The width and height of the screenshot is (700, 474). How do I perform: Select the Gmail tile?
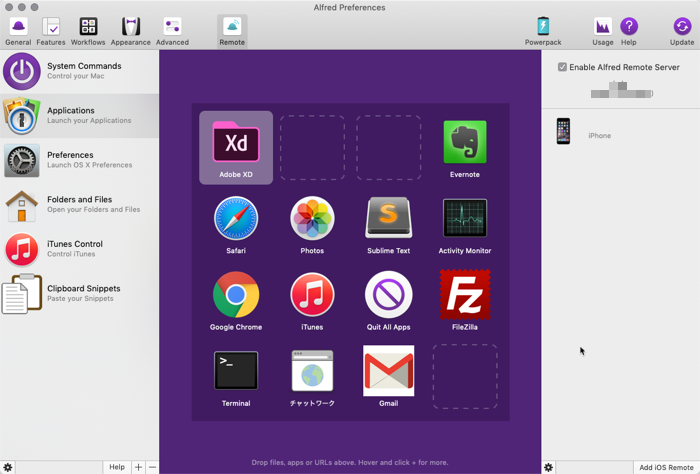[x=388, y=377]
